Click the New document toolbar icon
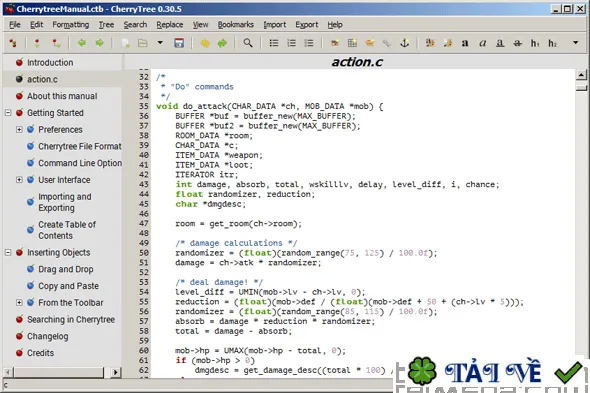The image size is (590, 393). pyautogui.click(x=125, y=43)
